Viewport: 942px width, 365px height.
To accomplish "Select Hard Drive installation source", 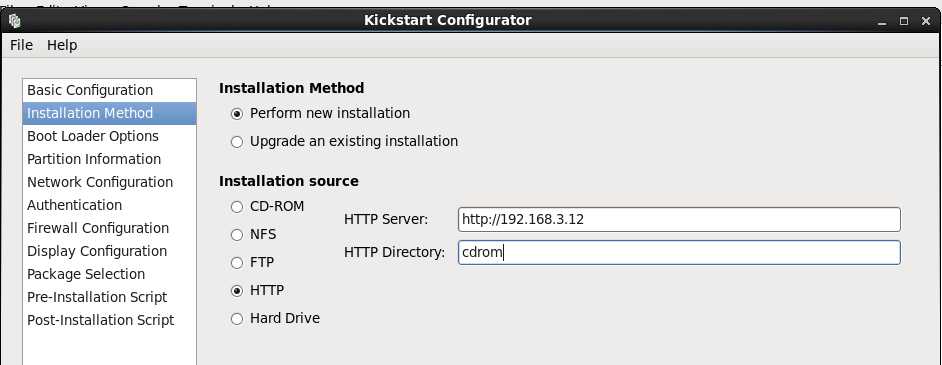I will coord(275,318).
